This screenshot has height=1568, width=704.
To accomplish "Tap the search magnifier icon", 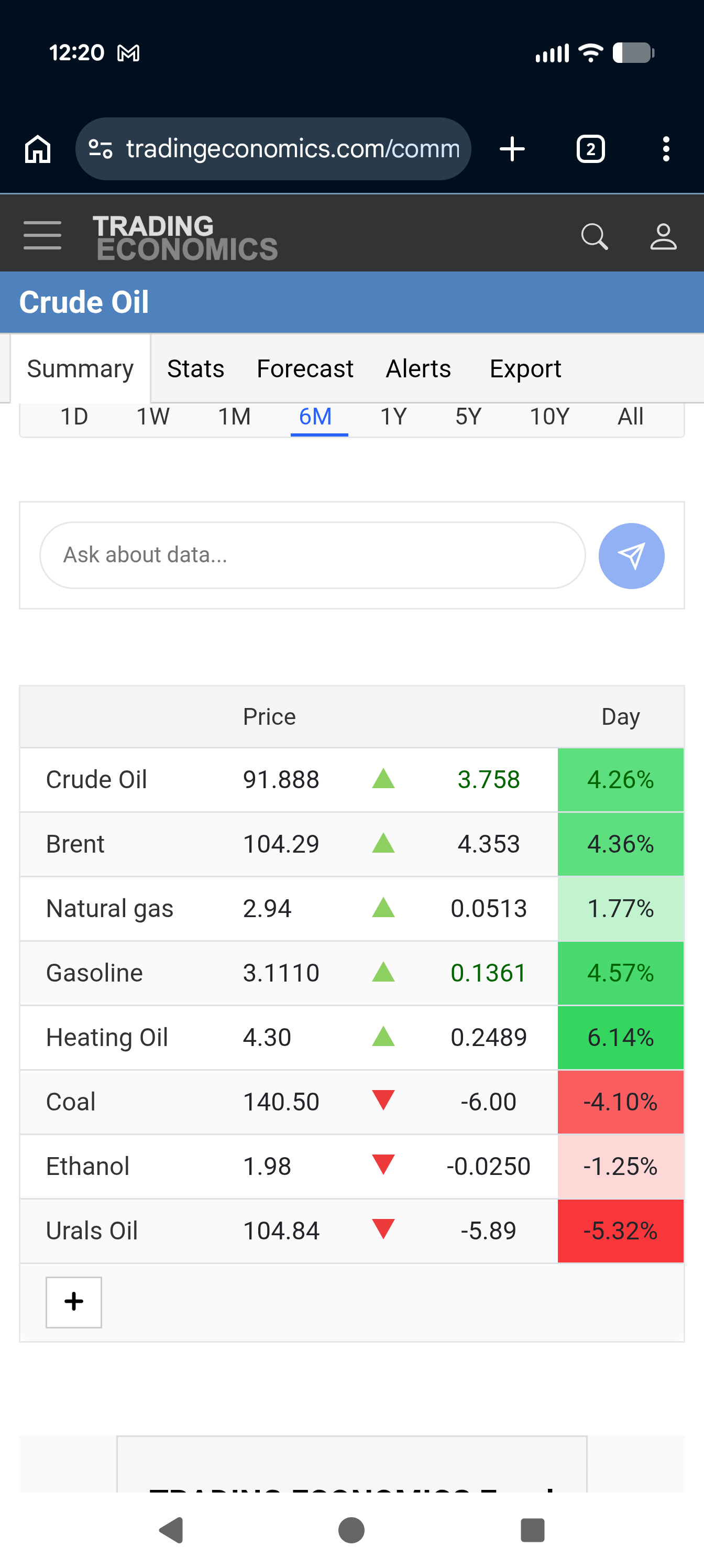I will pos(594,236).
